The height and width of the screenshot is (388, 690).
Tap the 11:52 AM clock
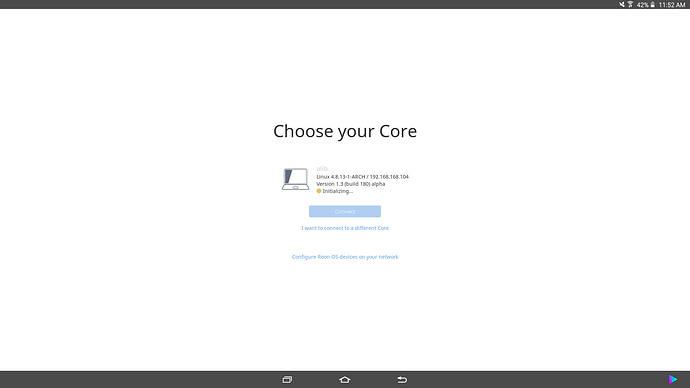(672, 5)
